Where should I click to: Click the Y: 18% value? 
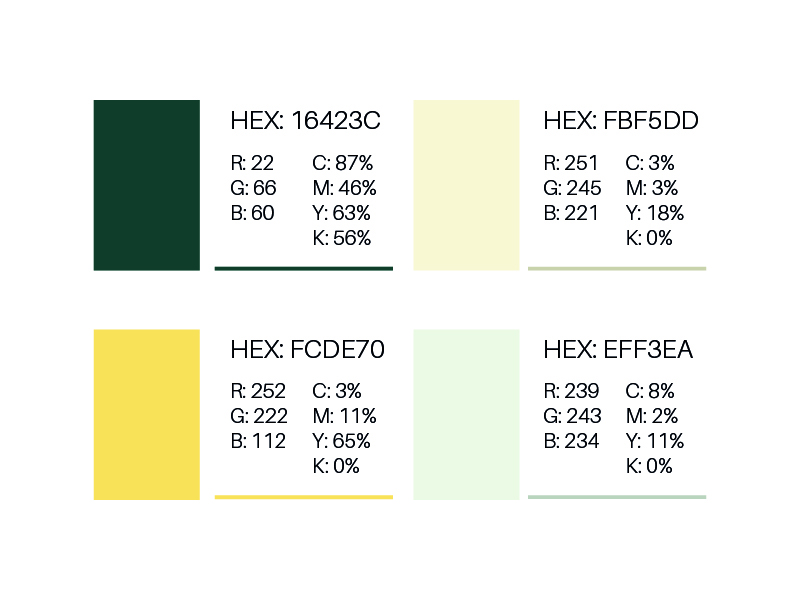(655, 213)
